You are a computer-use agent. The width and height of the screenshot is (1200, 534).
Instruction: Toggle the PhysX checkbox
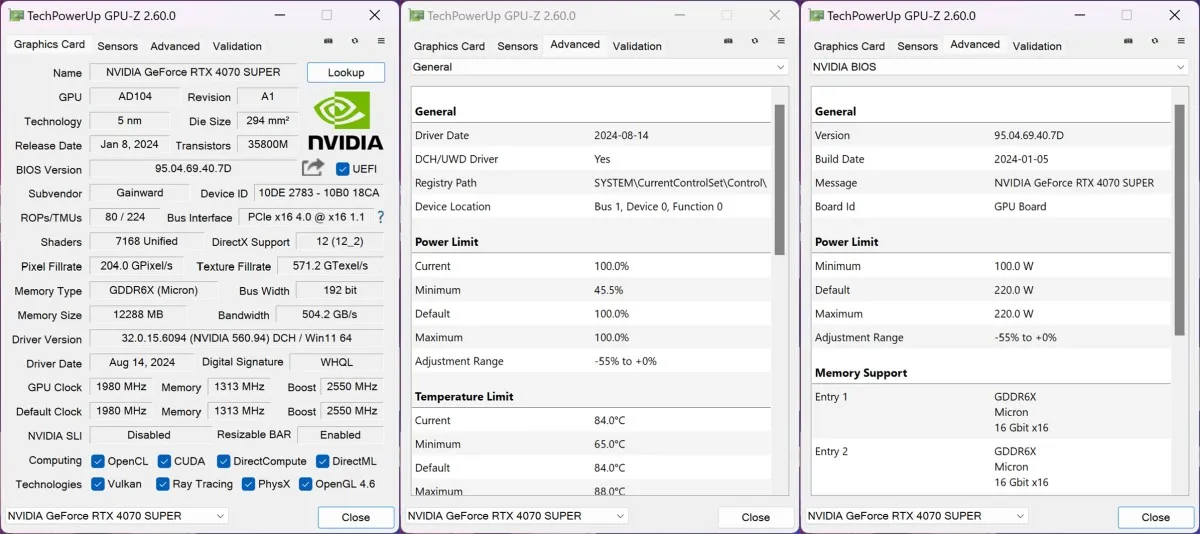[248, 484]
